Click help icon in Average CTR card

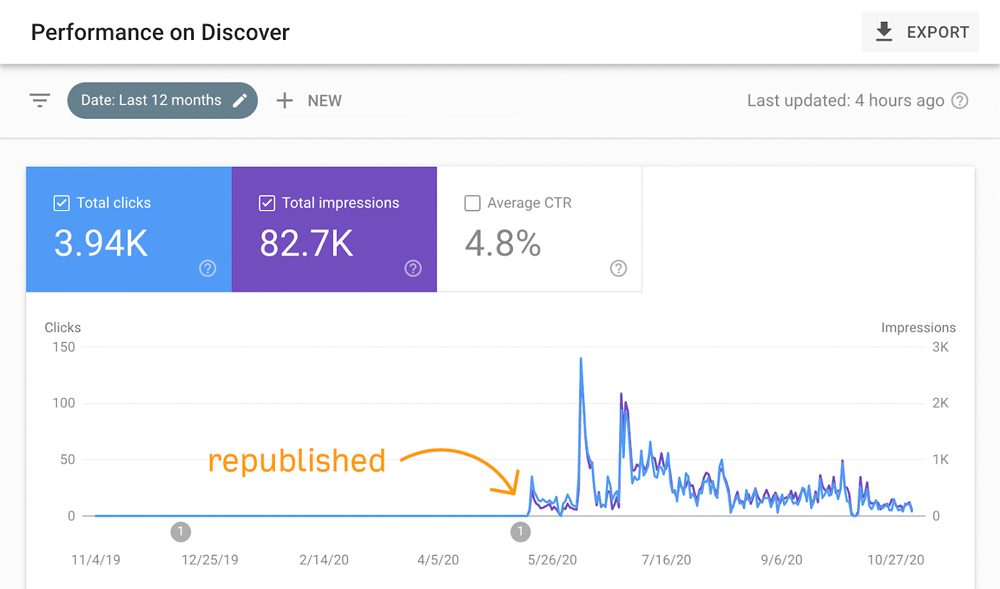pos(618,268)
